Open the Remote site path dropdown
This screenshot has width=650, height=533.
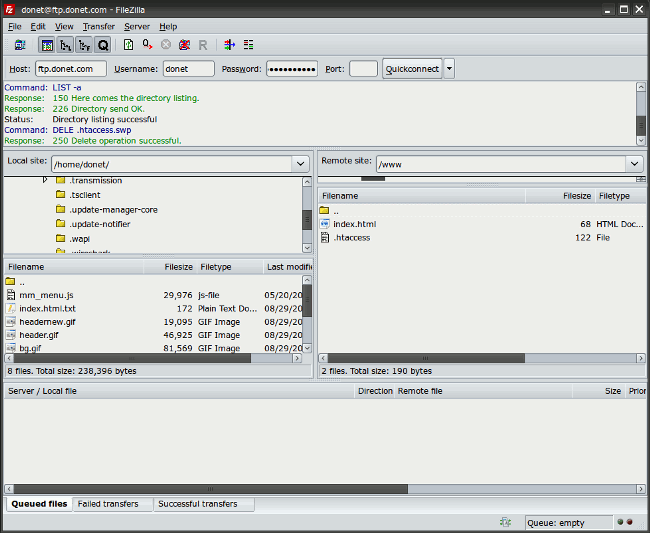pyautogui.click(x=634, y=164)
